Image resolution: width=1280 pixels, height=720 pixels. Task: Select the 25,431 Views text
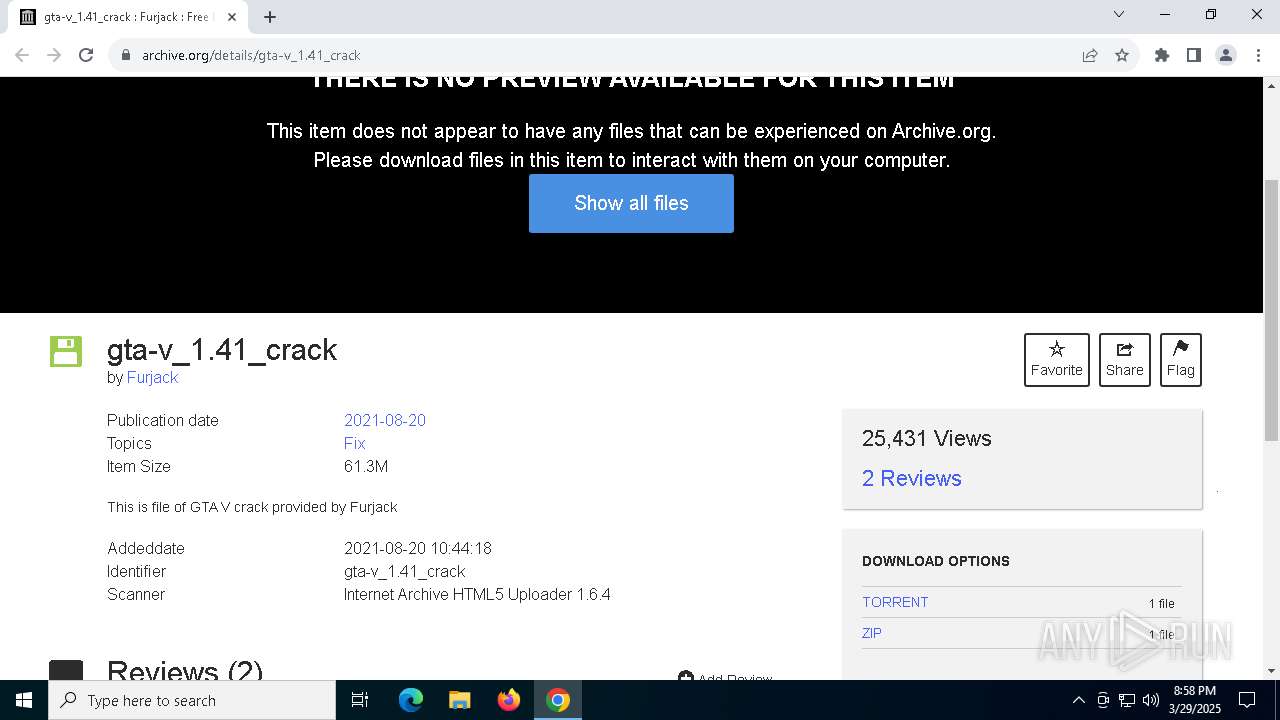(x=927, y=438)
